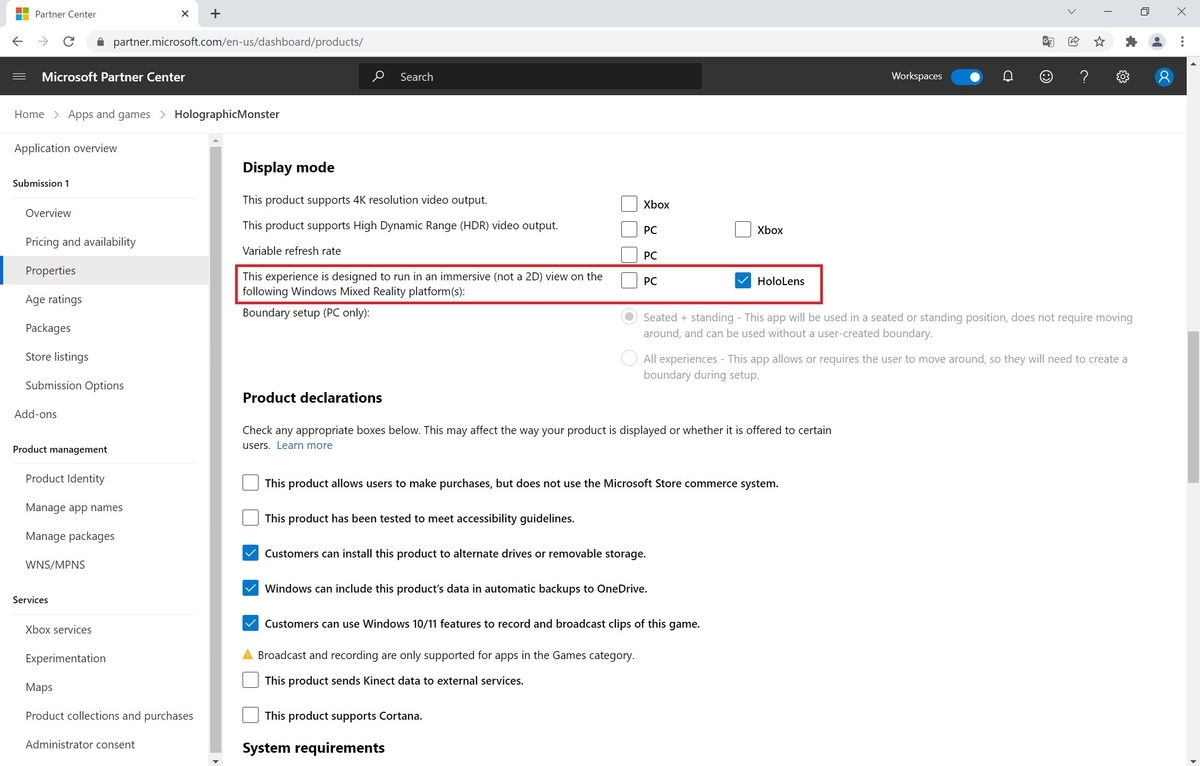Toggle the Workspaces switch
1200x766 pixels.
(967, 77)
